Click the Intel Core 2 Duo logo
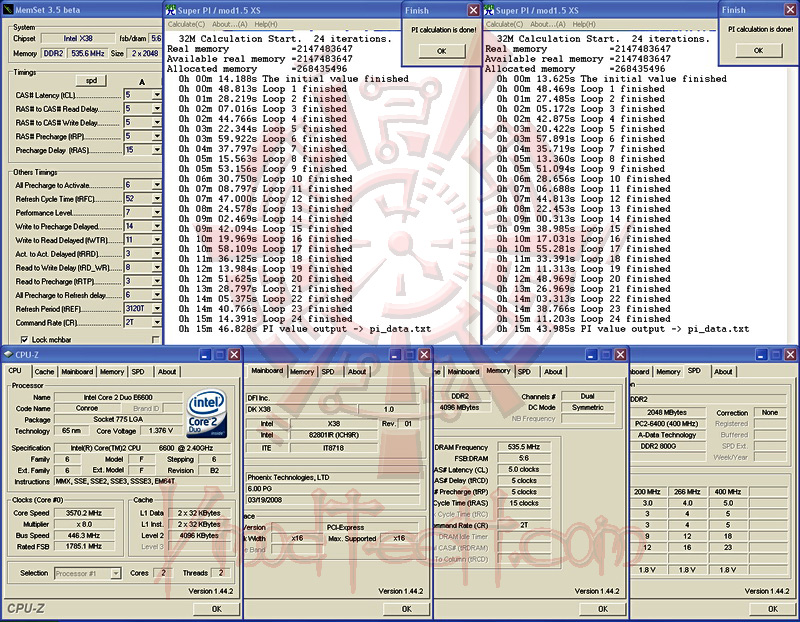This screenshot has height=622, width=800. coord(207,414)
